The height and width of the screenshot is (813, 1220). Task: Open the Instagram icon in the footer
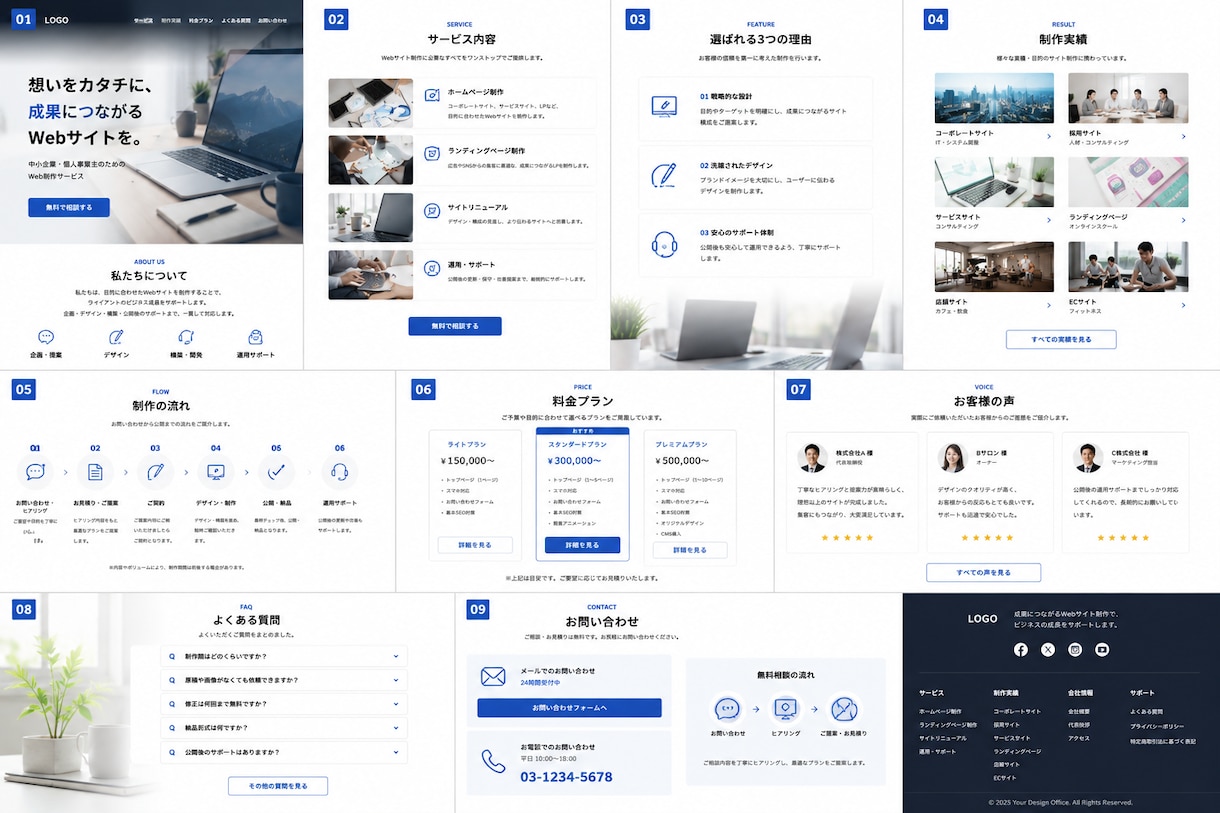tap(1075, 649)
